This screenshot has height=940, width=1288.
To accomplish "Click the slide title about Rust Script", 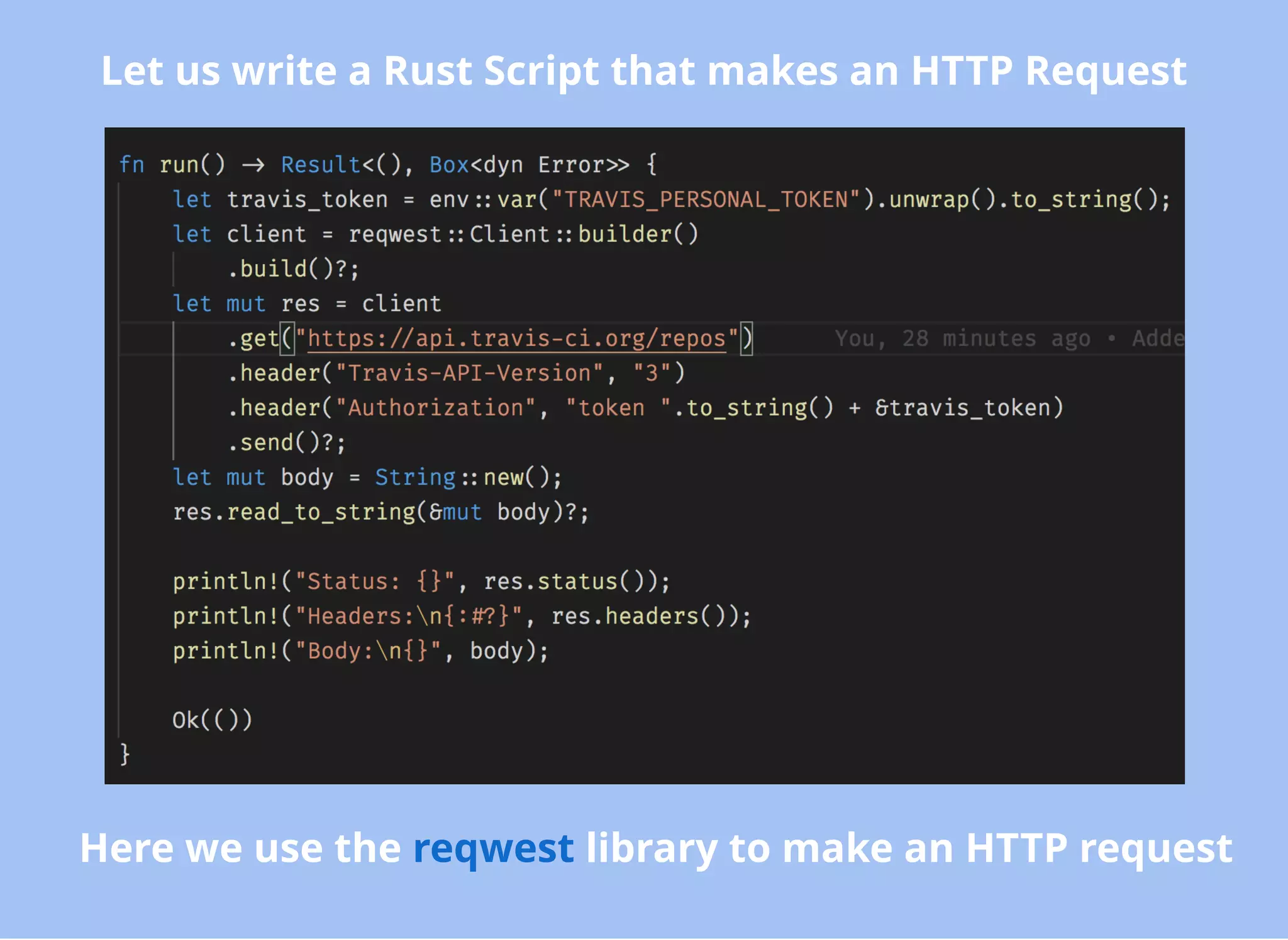I will coord(643,71).
